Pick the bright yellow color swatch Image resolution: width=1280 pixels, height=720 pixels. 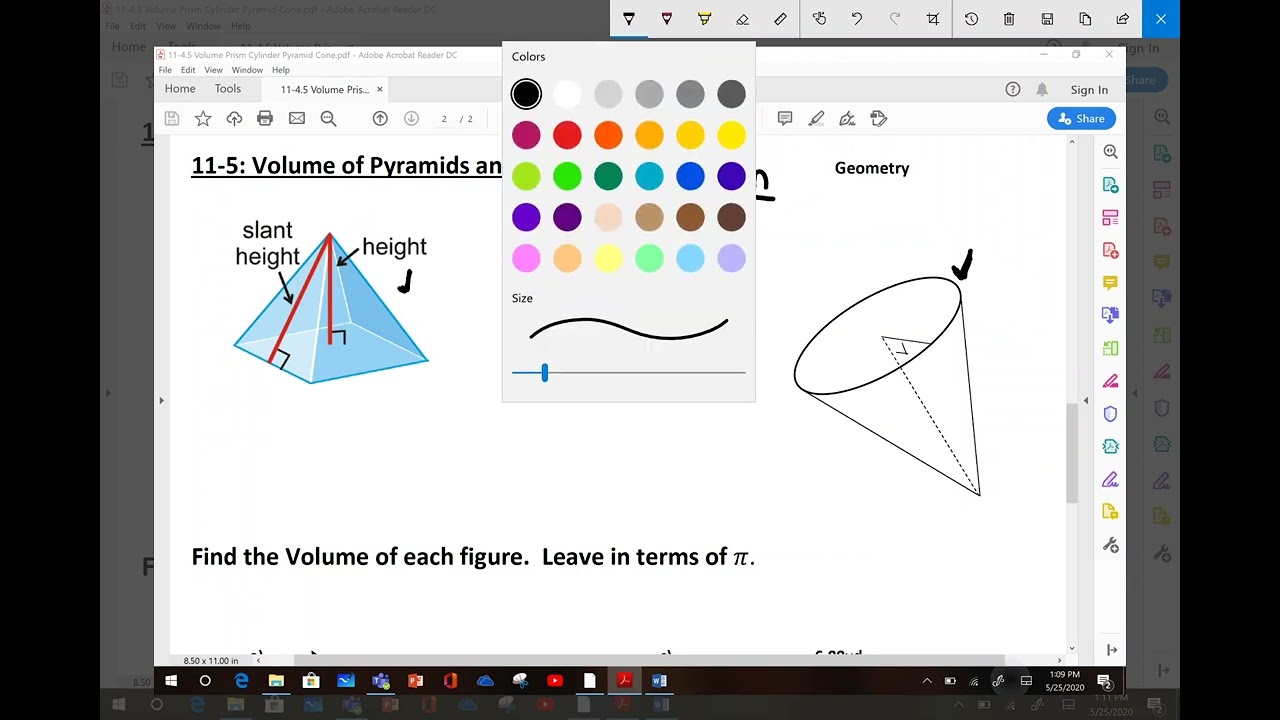pyautogui.click(x=731, y=135)
